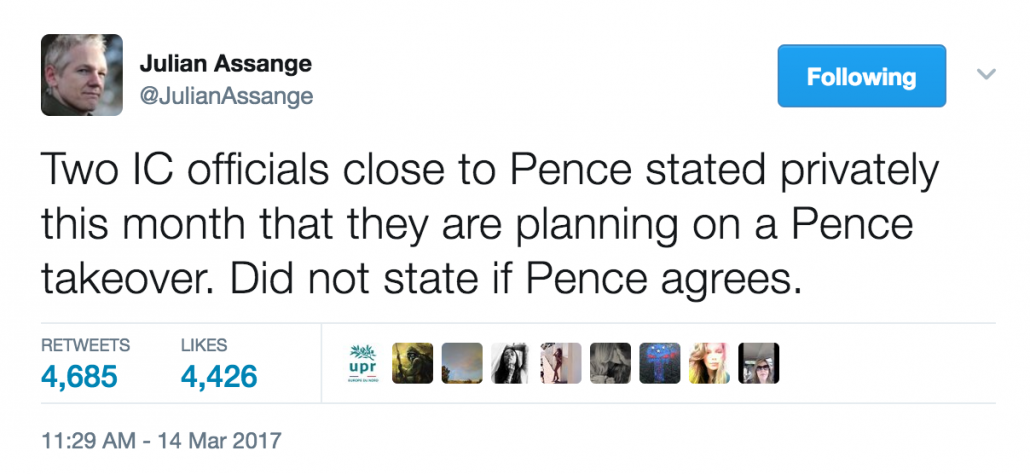Click the RETWEETS label

[x=85, y=345]
